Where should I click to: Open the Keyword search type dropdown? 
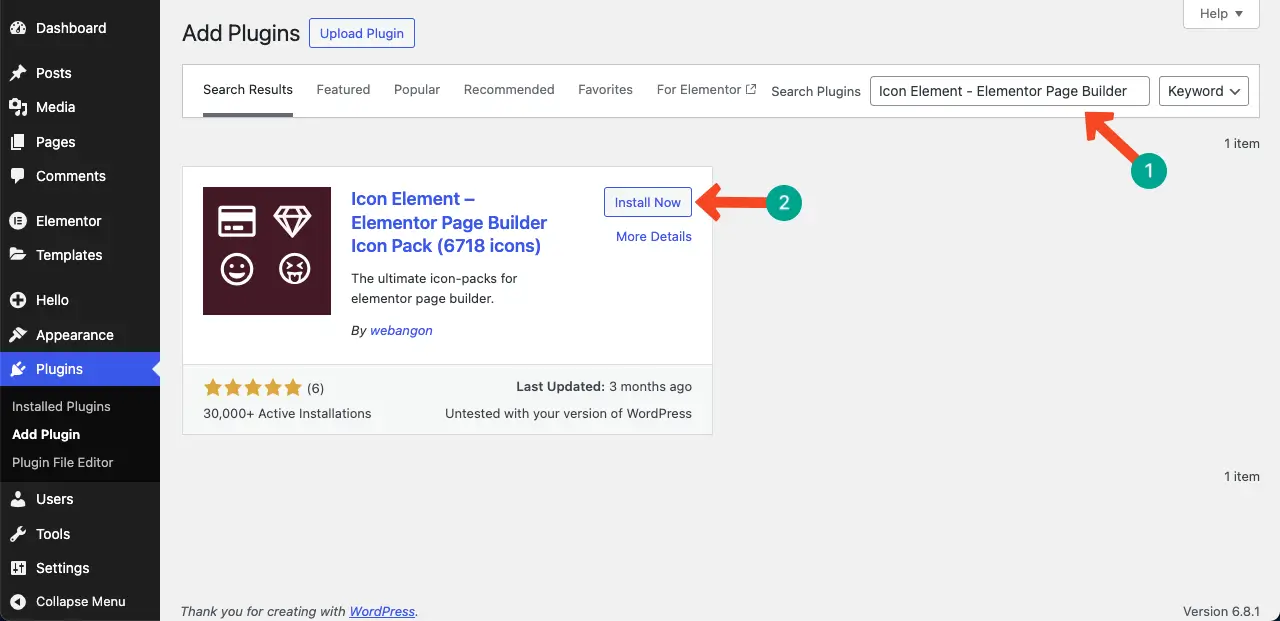tap(1204, 91)
